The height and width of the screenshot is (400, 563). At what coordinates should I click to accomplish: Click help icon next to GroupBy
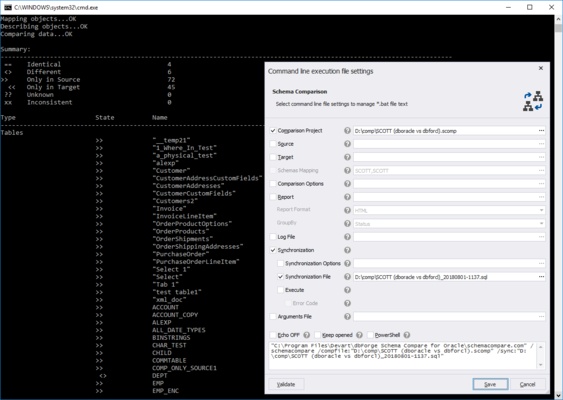coord(347,223)
